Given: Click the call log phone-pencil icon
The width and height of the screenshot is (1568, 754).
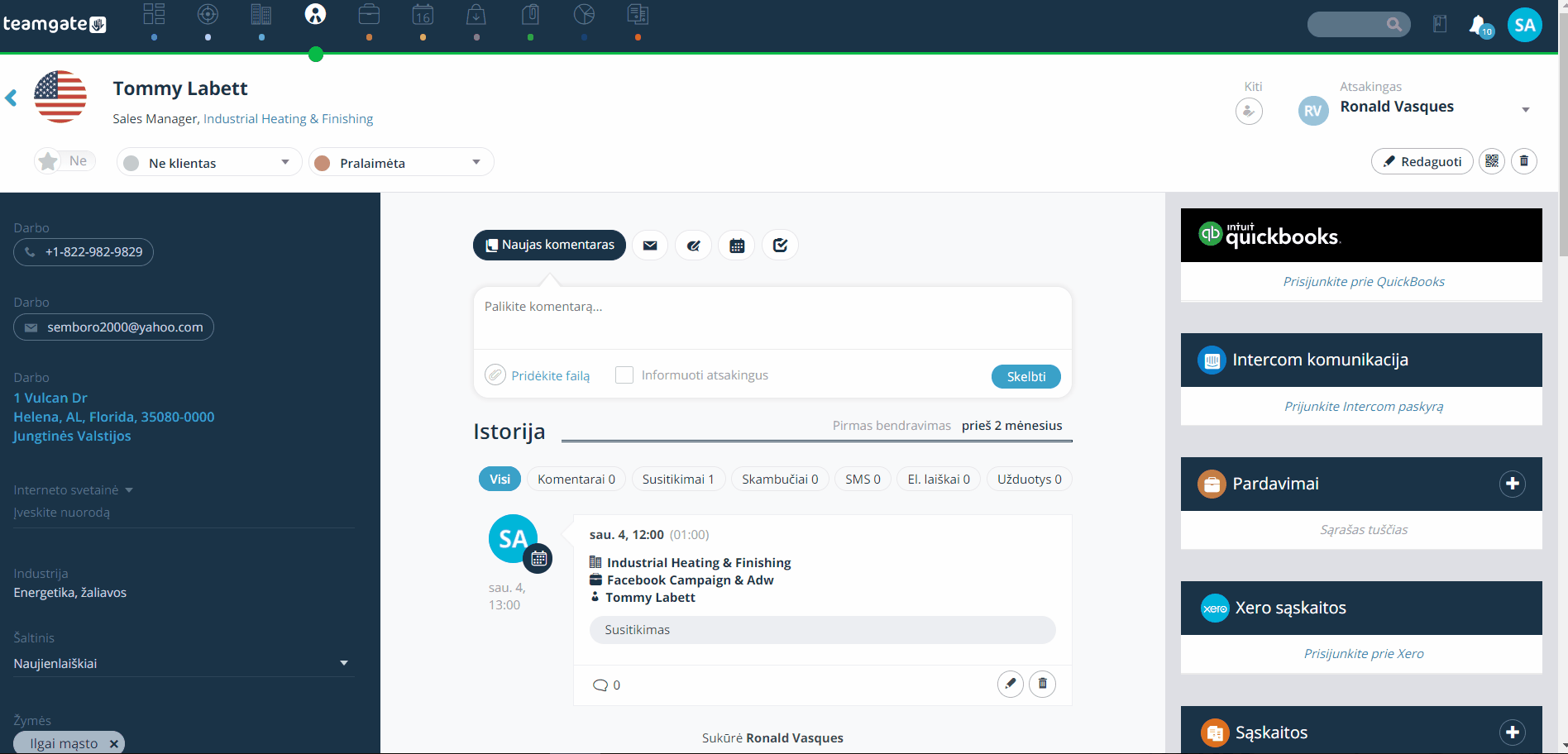Looking at the screenshot, I should coord(694,246).
